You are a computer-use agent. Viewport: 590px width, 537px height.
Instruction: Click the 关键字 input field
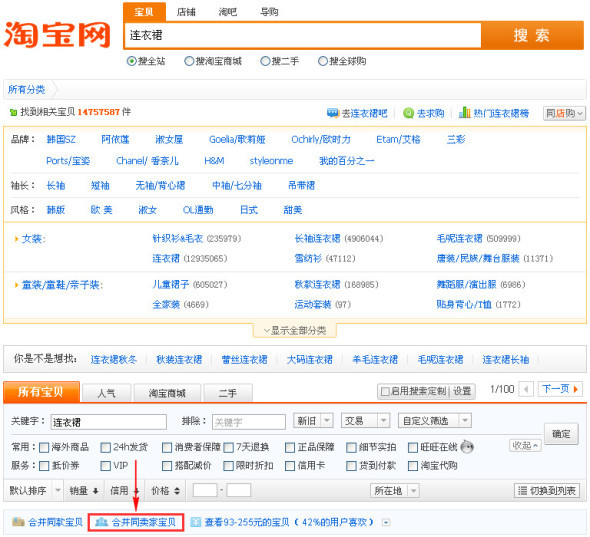pos(109,422)
